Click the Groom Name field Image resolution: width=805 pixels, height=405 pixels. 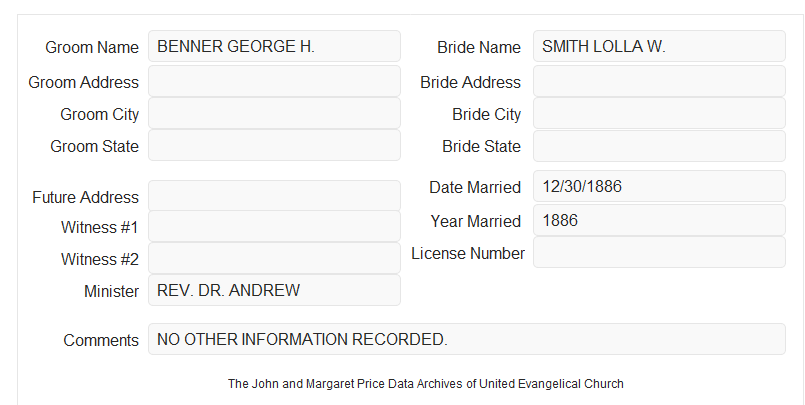coord(274,46)
